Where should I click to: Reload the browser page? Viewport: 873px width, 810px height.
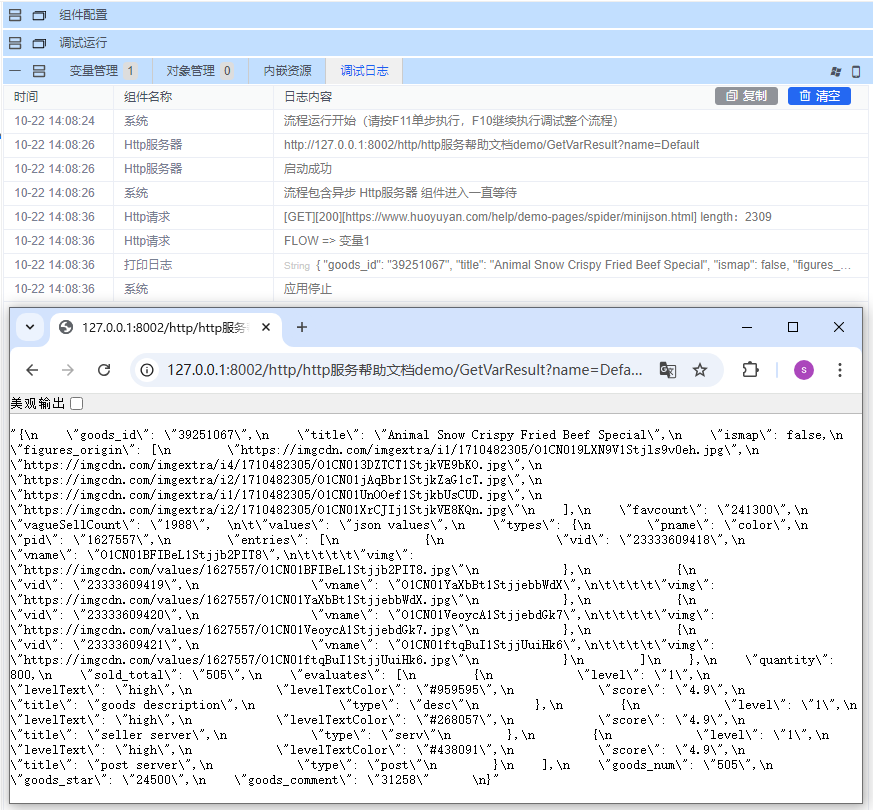coord(104,370)
